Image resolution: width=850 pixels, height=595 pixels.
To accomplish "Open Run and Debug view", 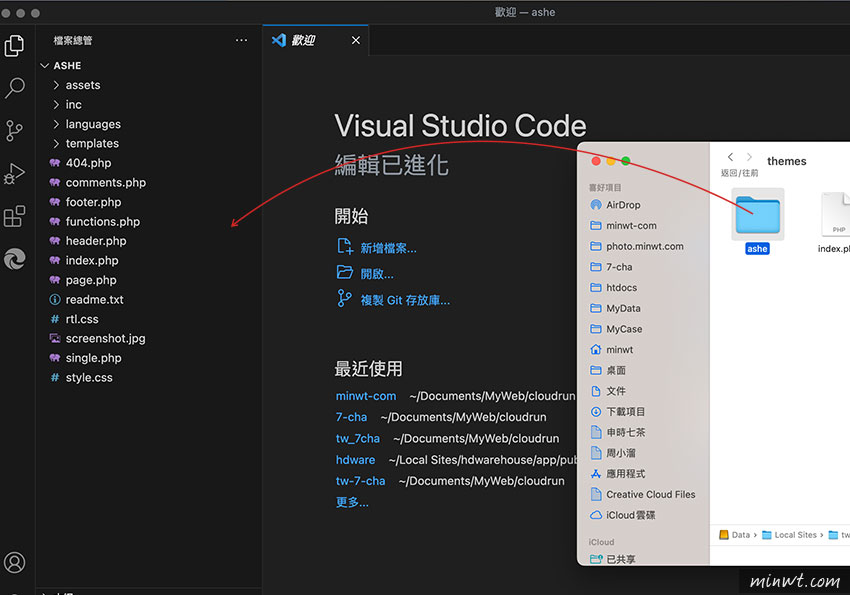I will pos(15,173).
